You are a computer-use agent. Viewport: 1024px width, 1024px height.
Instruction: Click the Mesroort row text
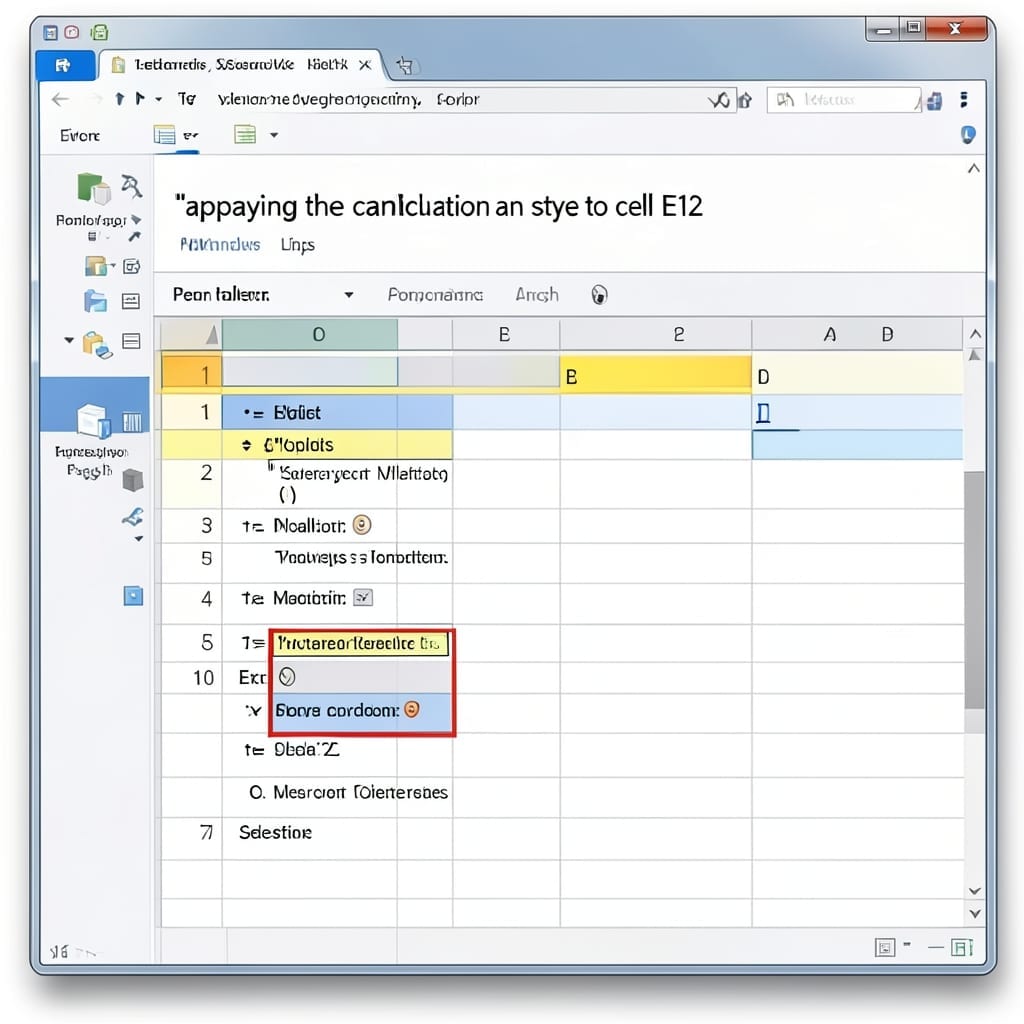click(360, 792)
